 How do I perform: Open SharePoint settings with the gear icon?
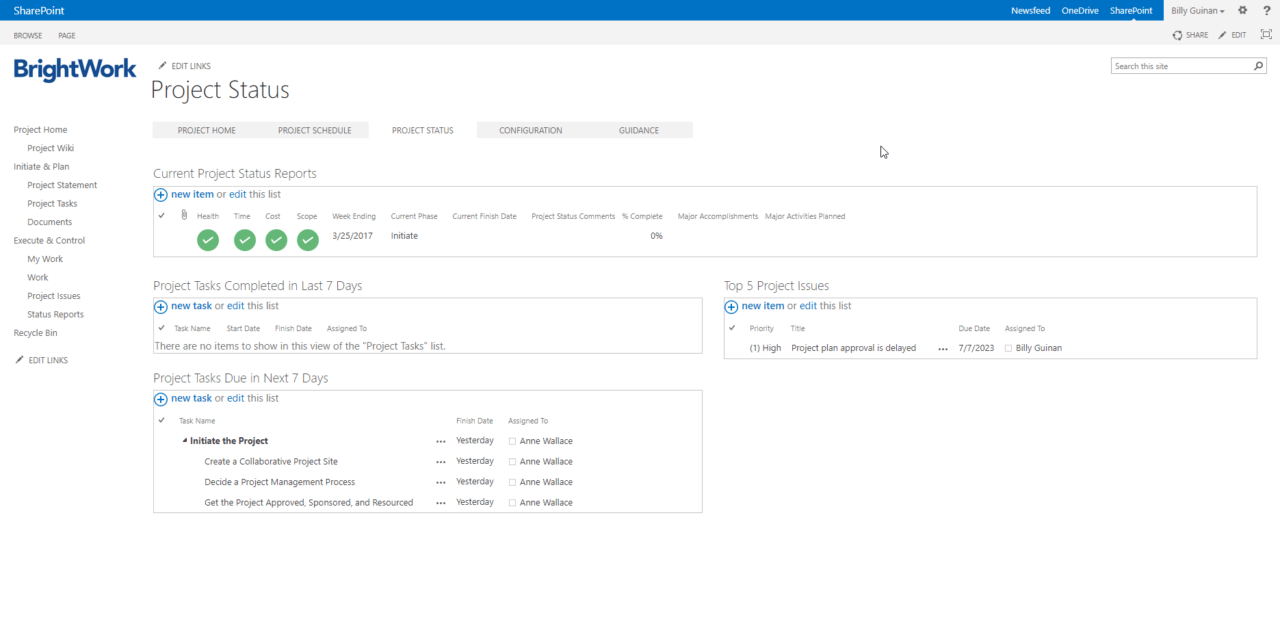(x=1242, y=10)
